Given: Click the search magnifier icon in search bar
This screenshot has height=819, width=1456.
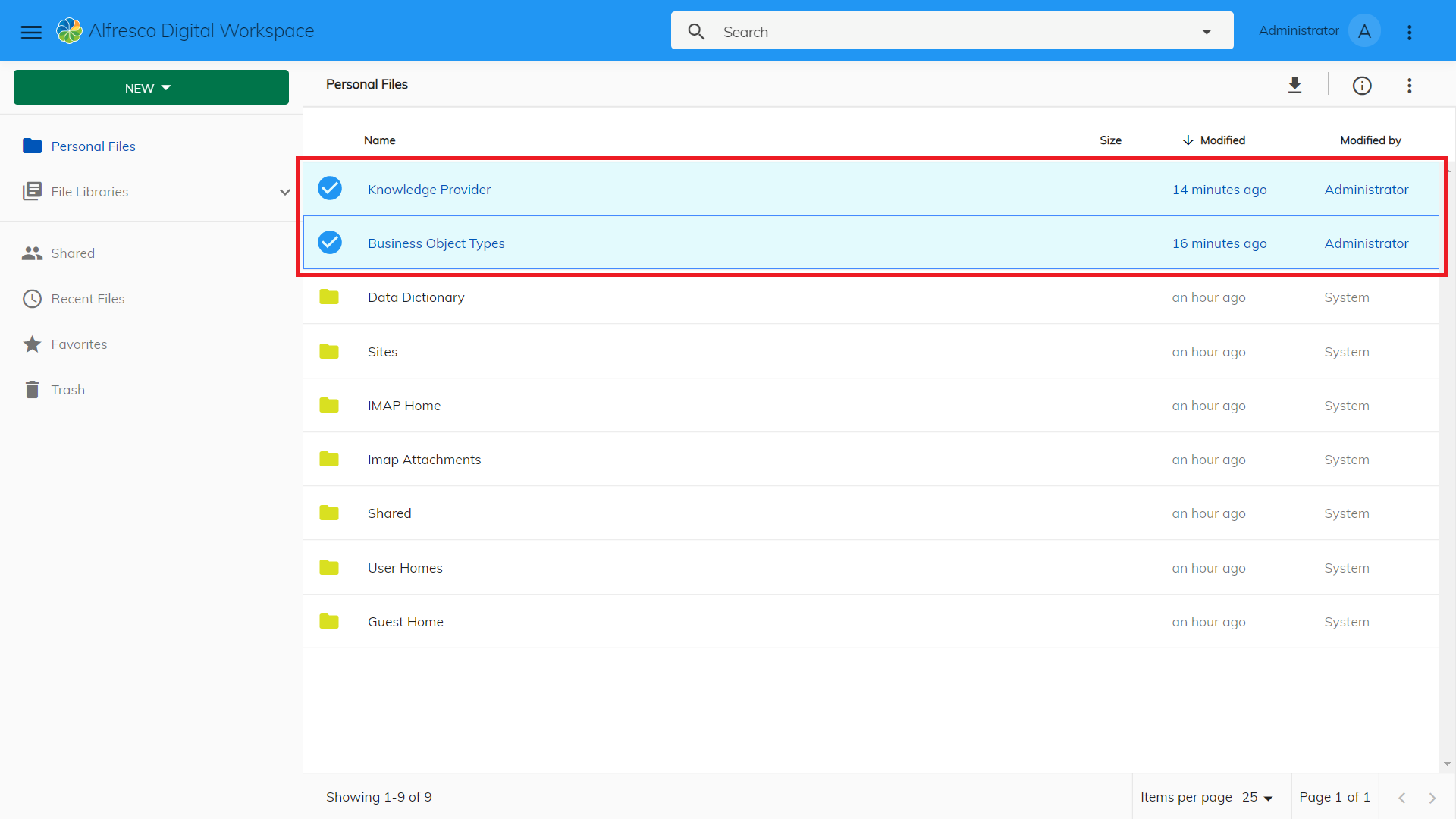Looking at the screenshot, I should coord(697,31).
